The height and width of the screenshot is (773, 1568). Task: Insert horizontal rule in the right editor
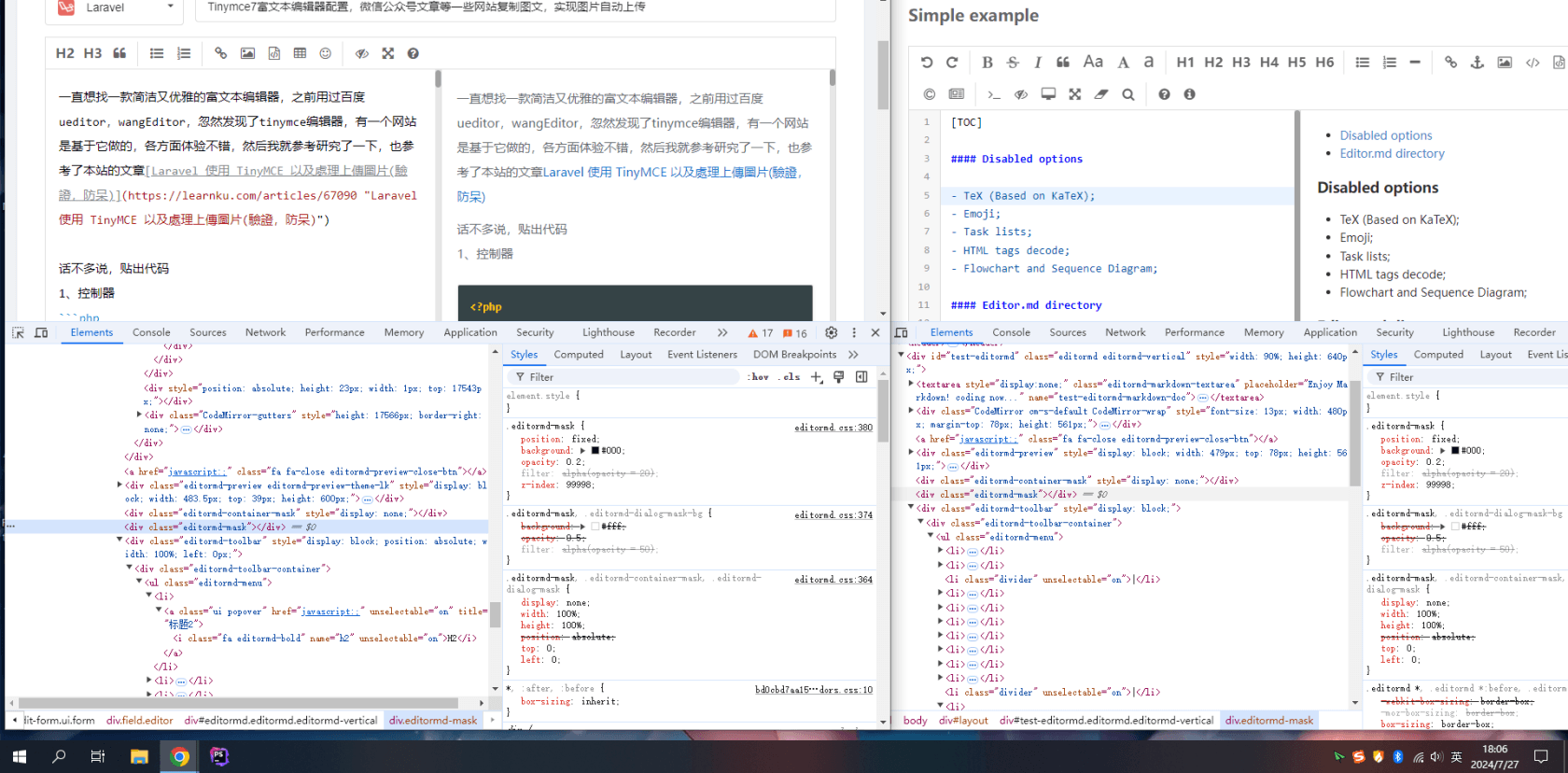[x=1415, y=63]
